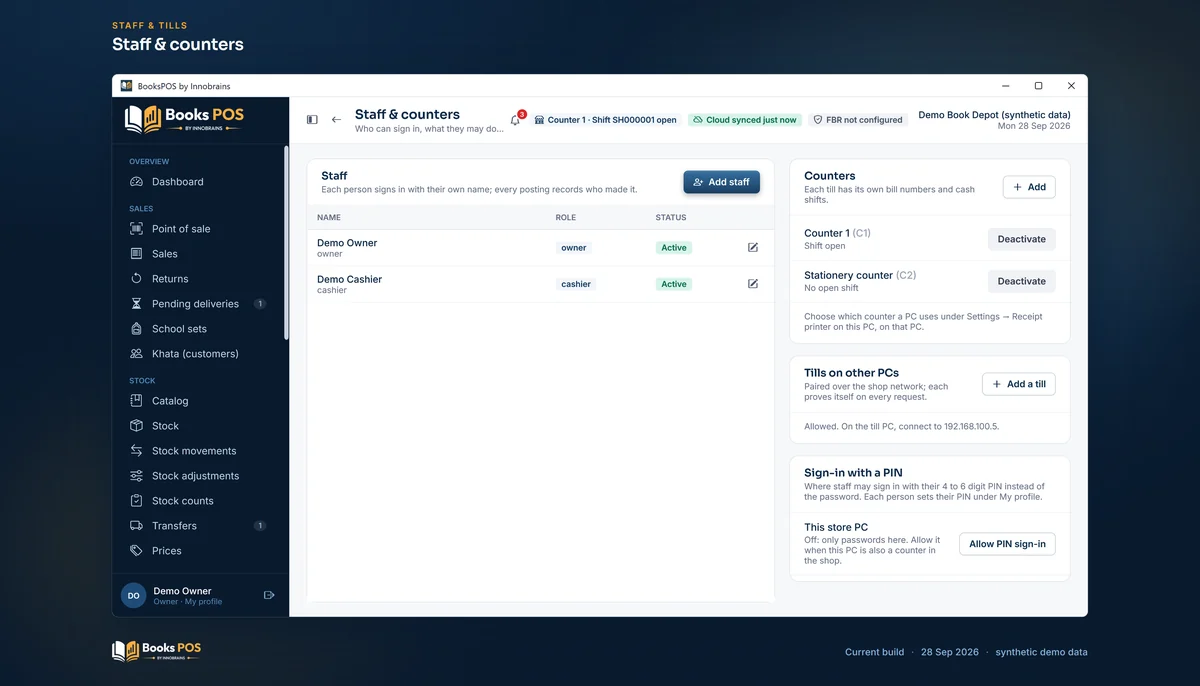1200x686 pixels.
Task: Click the Transfers truck icon
Action: coord(136,526)
